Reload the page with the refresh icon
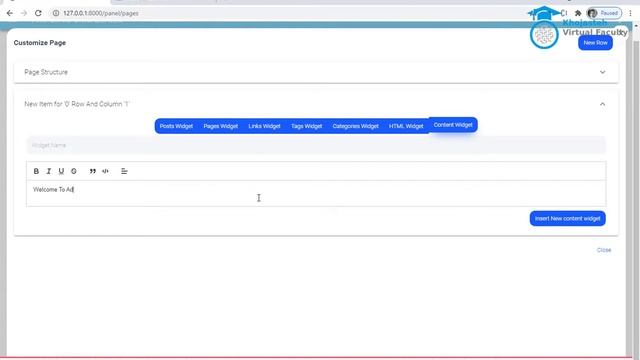The width and height of the screenshot is (640, 360). click(38, 13)
